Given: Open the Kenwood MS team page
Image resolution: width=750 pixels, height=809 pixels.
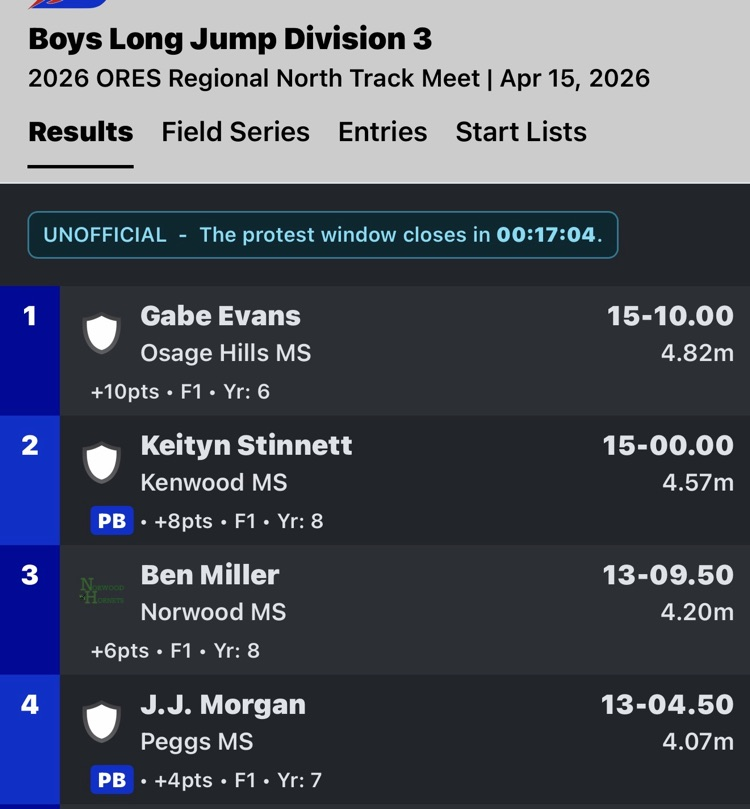Looking at the screenshot, I should coord(213,482).
